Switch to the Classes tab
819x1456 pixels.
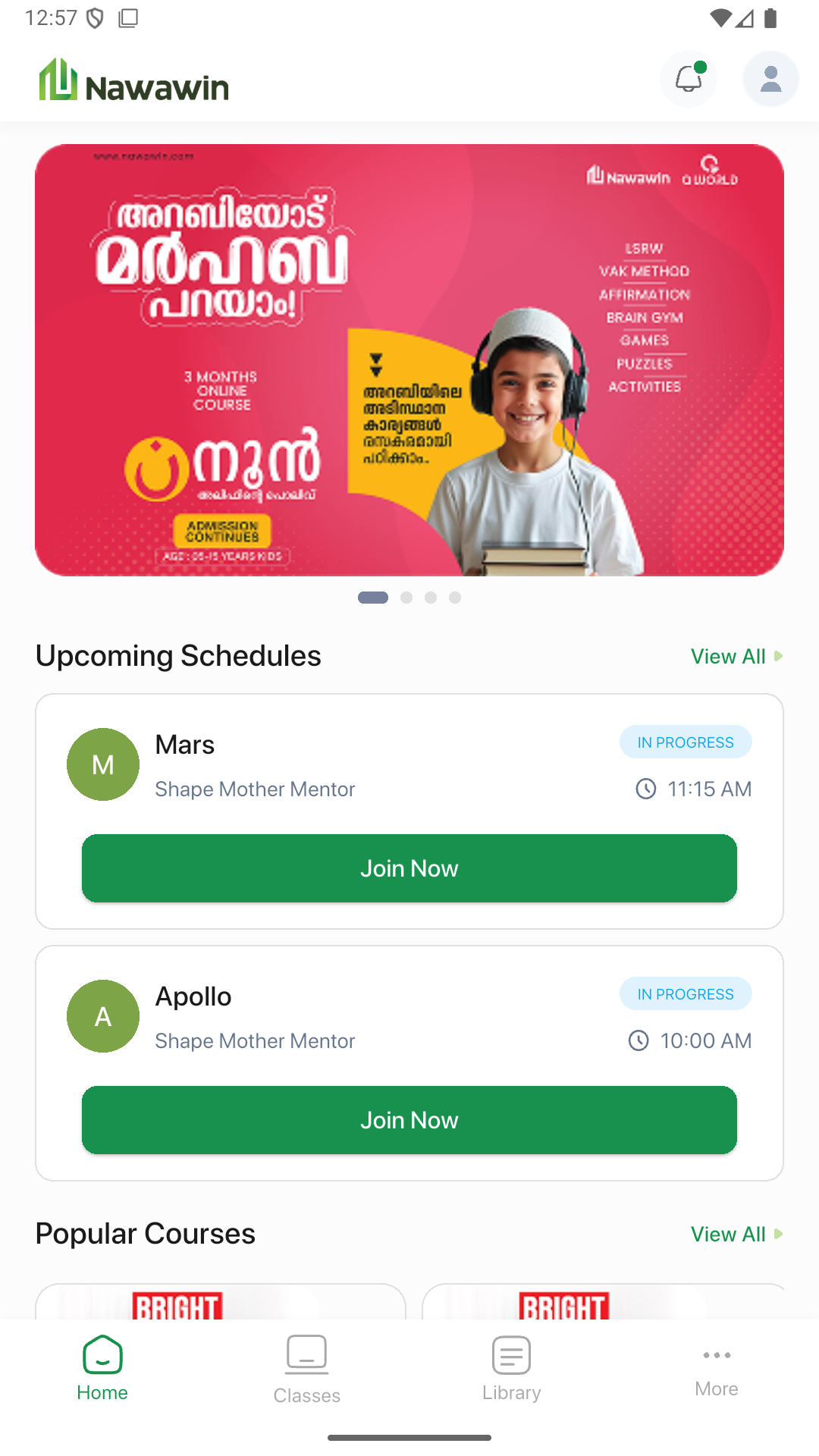pos(307,1370)
